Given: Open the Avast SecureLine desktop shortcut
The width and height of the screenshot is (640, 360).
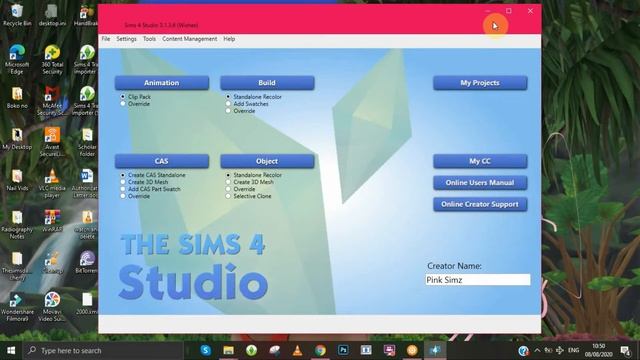Looking at the screenshot, I should 52,142.
